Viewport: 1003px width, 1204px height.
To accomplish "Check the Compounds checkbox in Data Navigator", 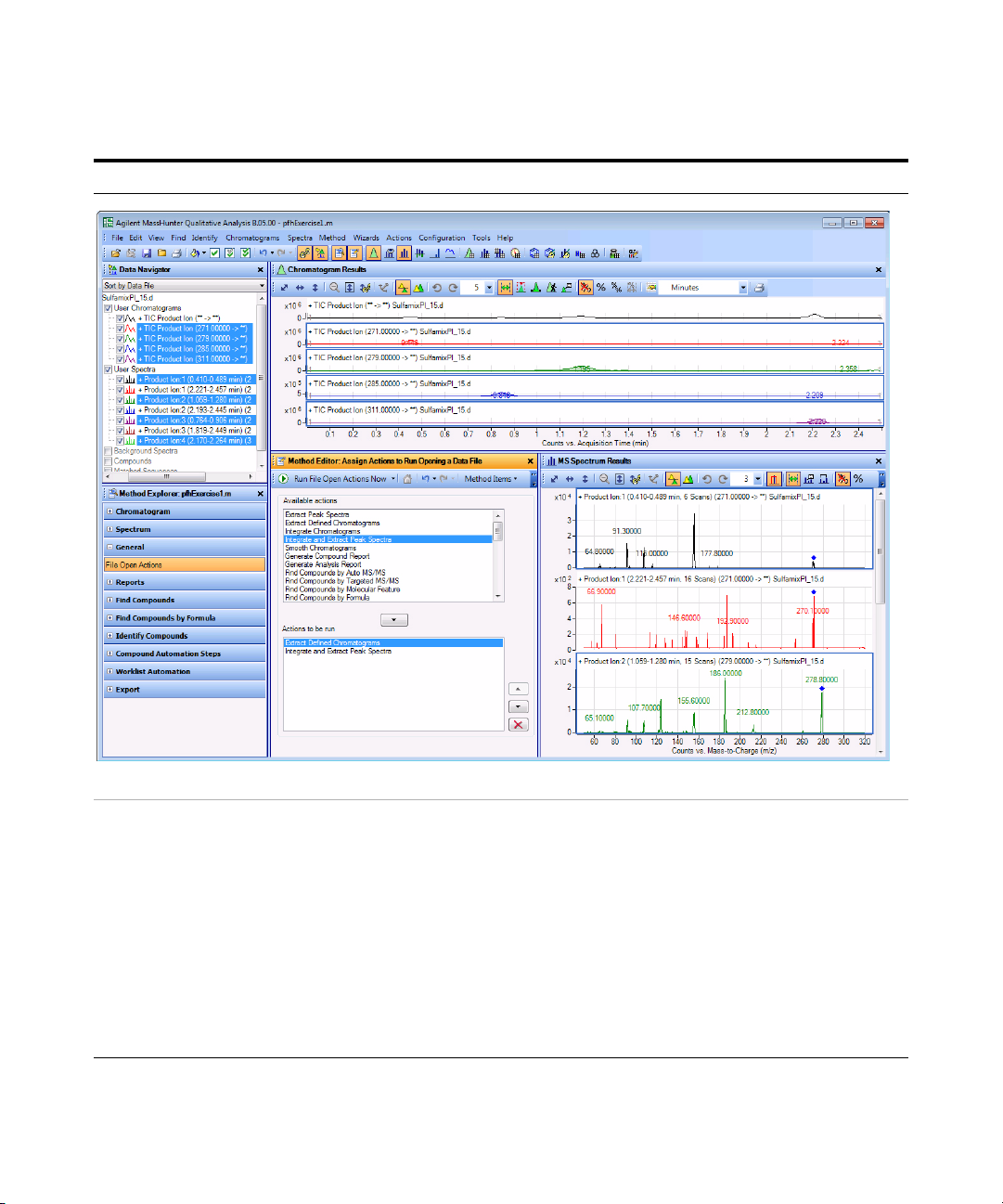I will (109, 461).
